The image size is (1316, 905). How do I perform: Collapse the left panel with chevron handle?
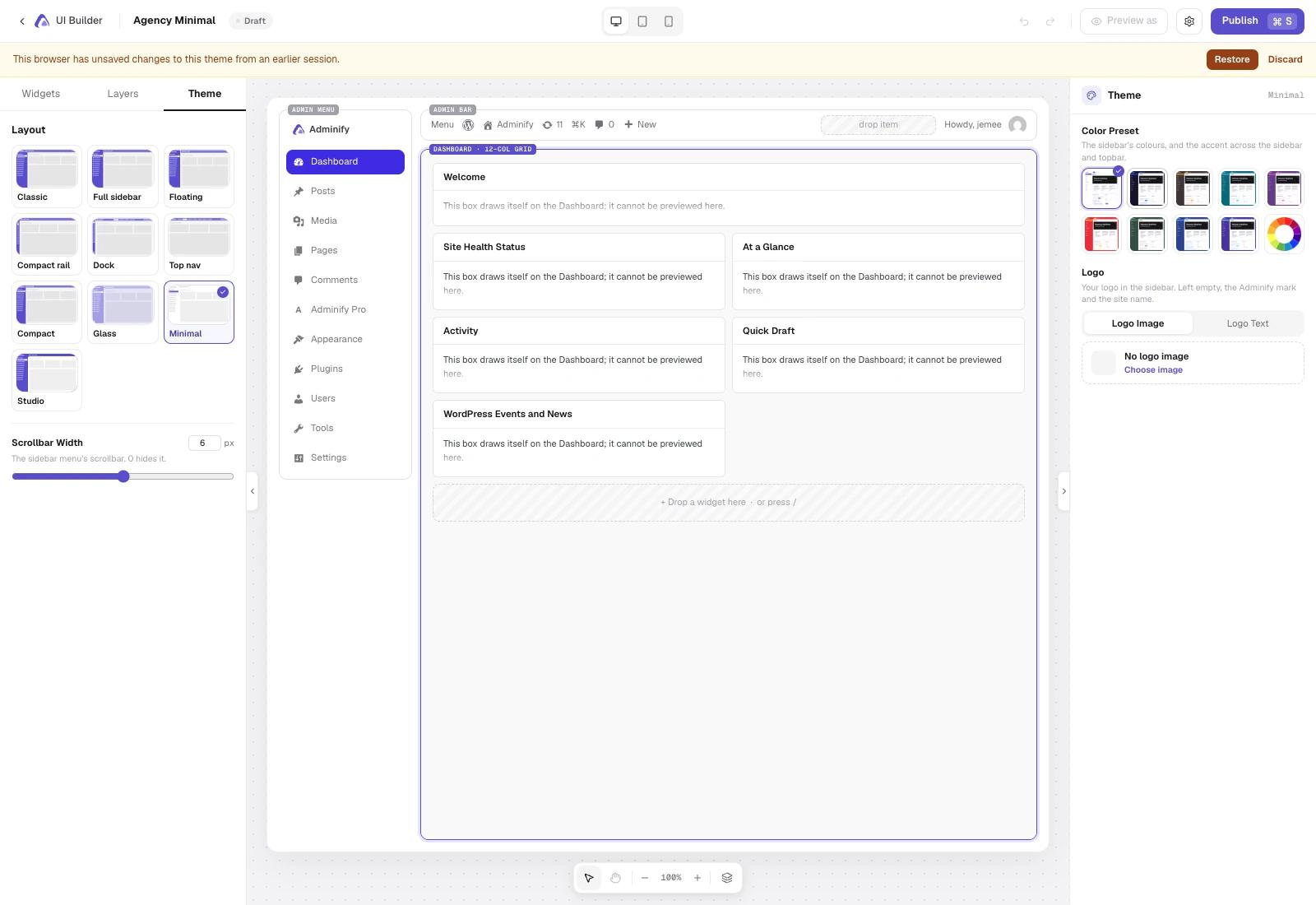pyautogui.click(x=253, y=491)
